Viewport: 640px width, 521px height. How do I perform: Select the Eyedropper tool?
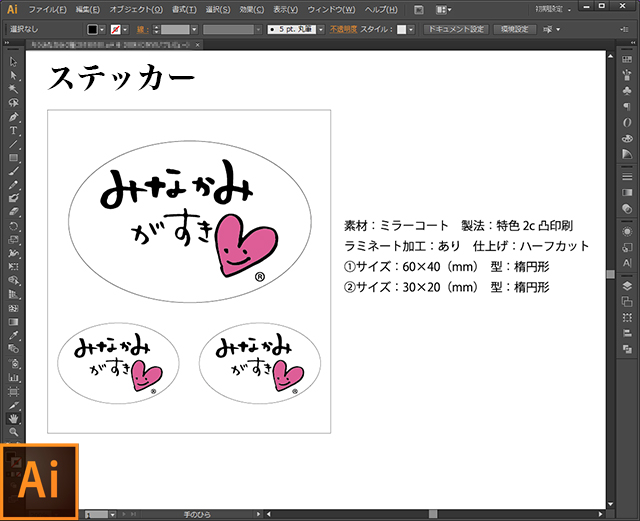pos(13,335)
